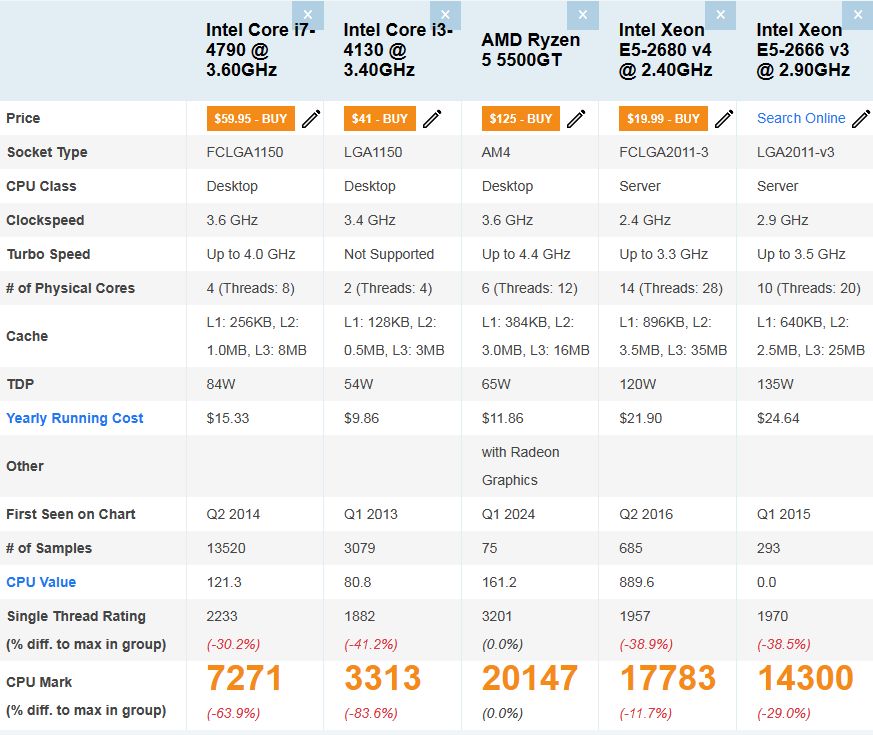Click with Radeon Graphics note
The height and width of the screenshot is (735, 873).
[x=521, y=466]
